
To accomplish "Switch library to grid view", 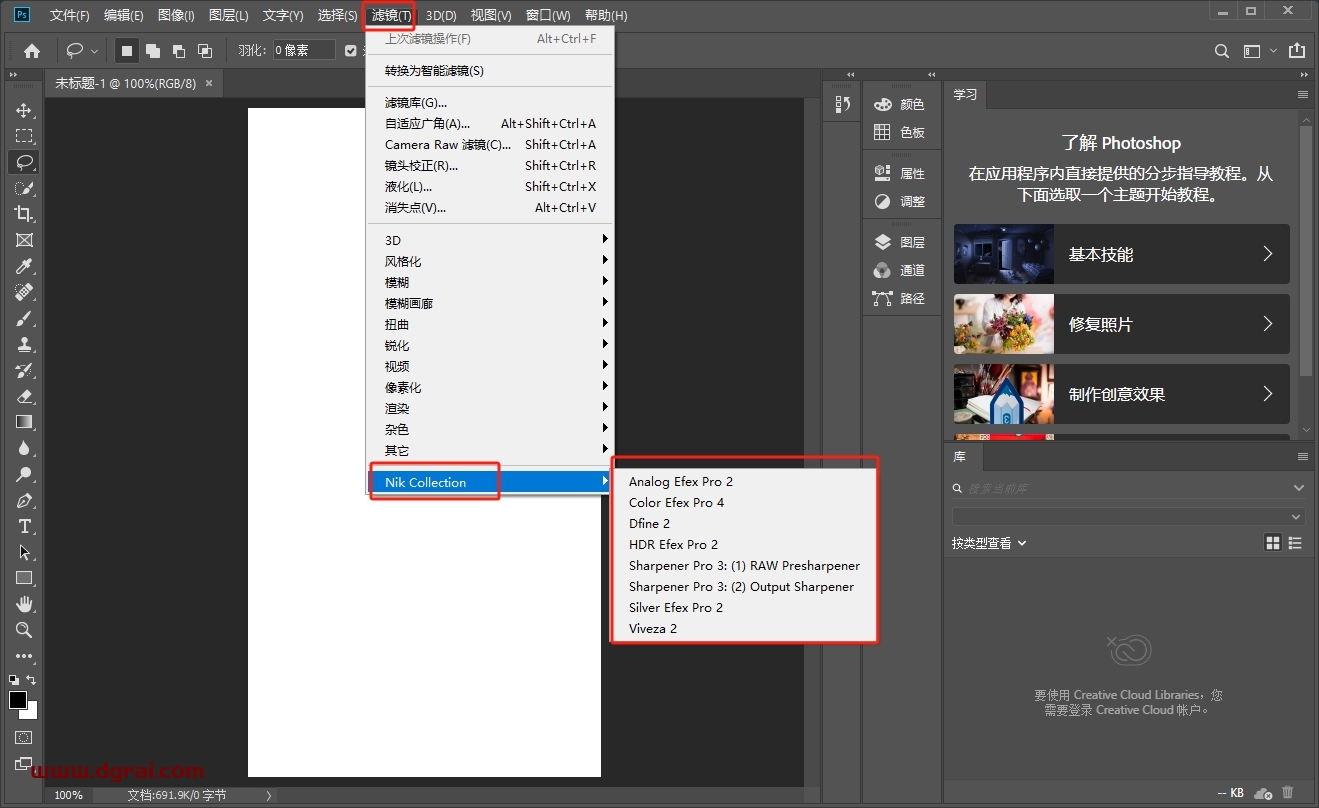I will click(1273, 543).
